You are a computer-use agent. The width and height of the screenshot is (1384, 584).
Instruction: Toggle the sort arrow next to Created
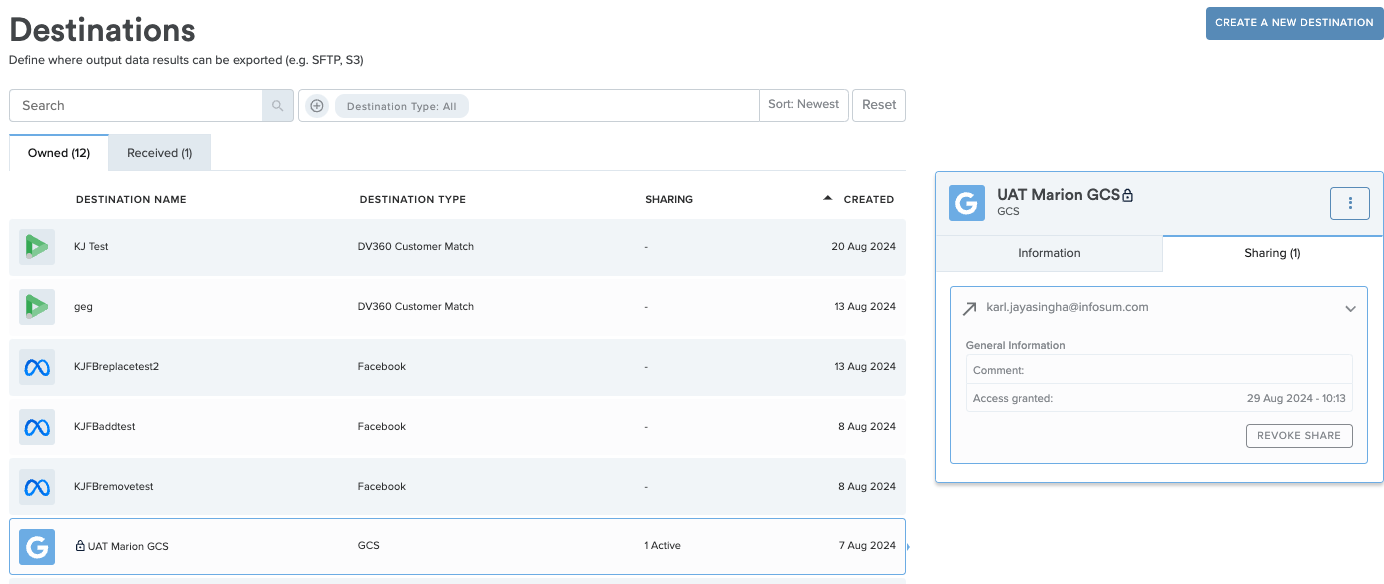827,198
